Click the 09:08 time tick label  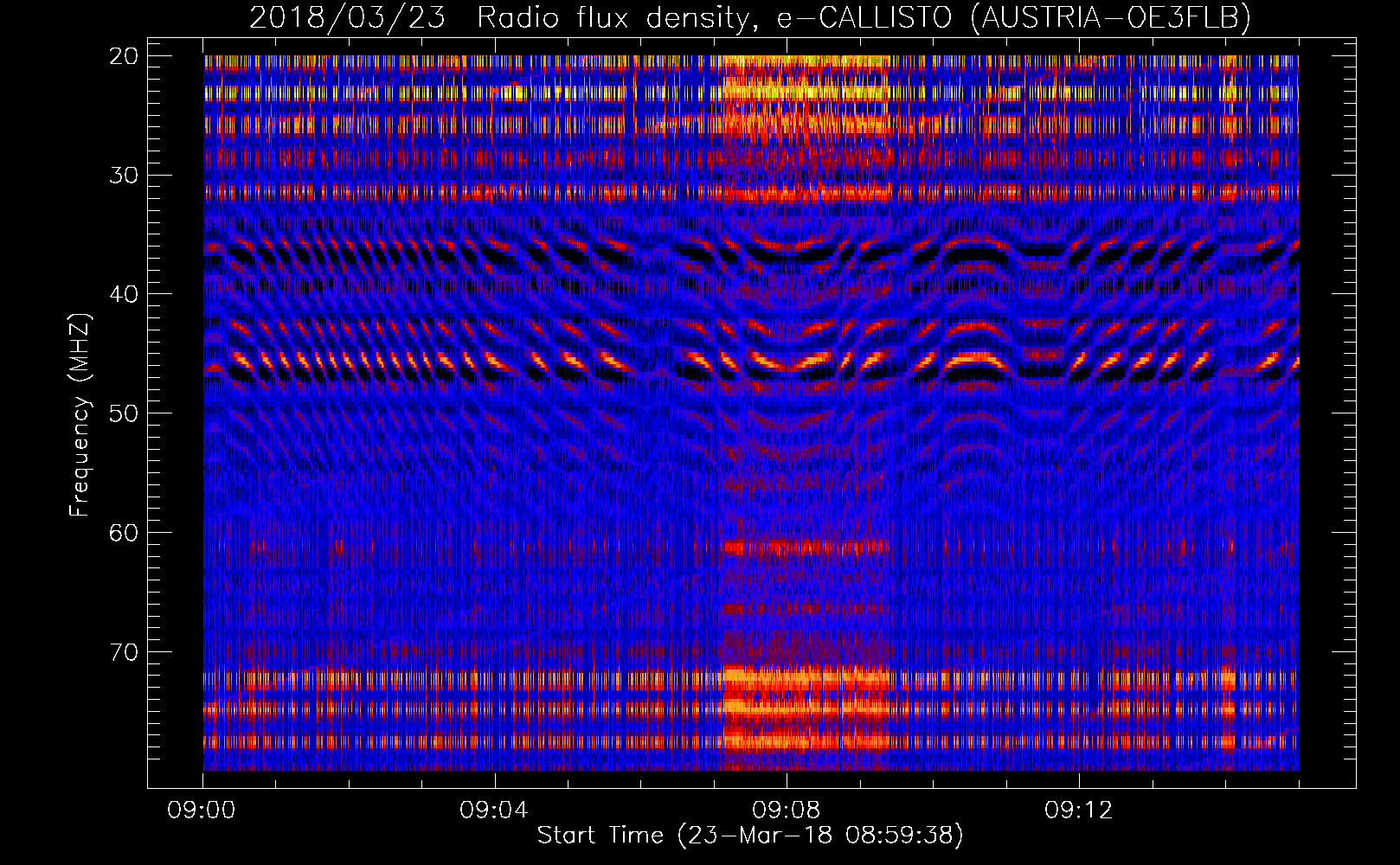tap(787, 811)
